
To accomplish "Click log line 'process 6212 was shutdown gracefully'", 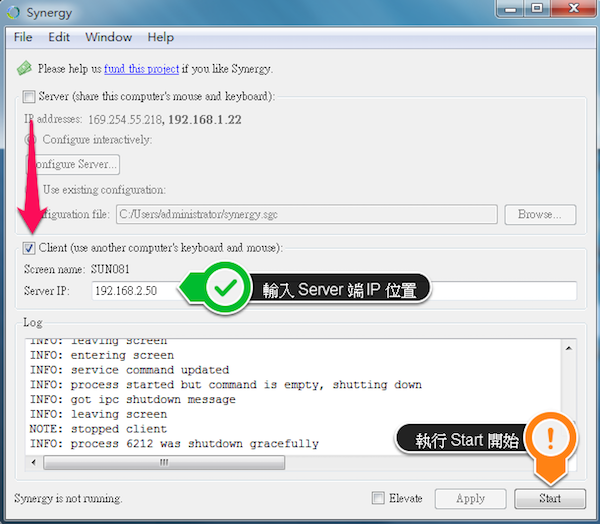I will 195,444.
